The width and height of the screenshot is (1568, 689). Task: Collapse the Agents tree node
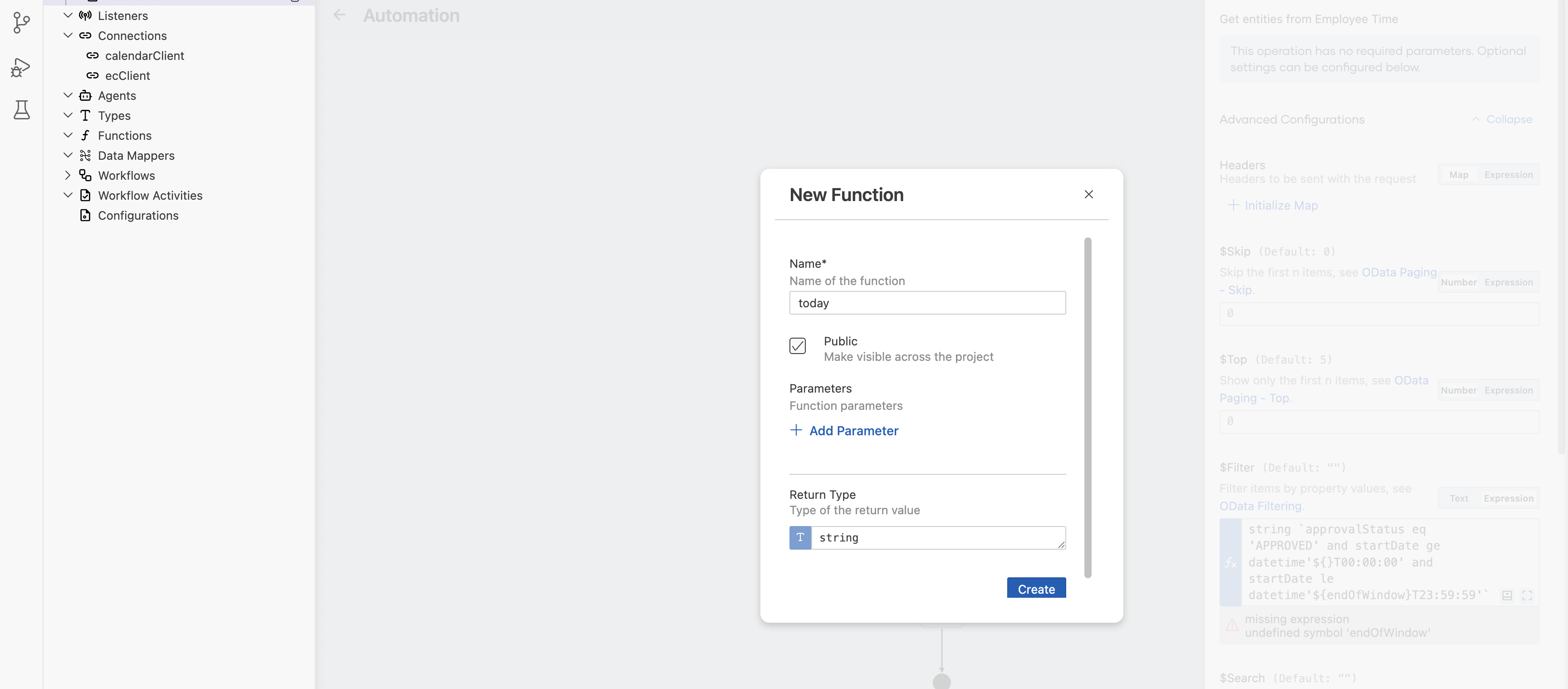pyautogui.click(x=68, y=96)
